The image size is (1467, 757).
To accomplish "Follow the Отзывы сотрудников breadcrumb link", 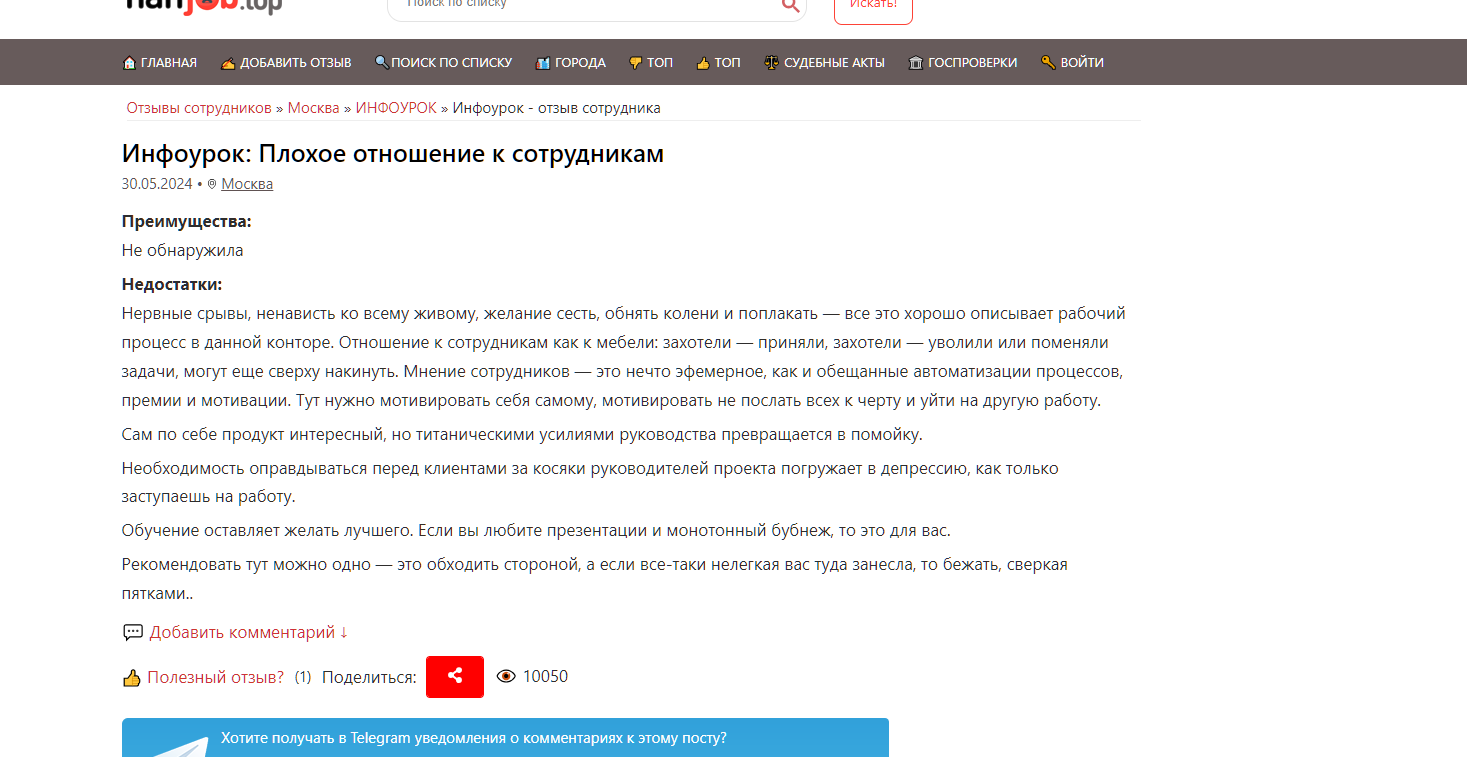I will point(199,108).
